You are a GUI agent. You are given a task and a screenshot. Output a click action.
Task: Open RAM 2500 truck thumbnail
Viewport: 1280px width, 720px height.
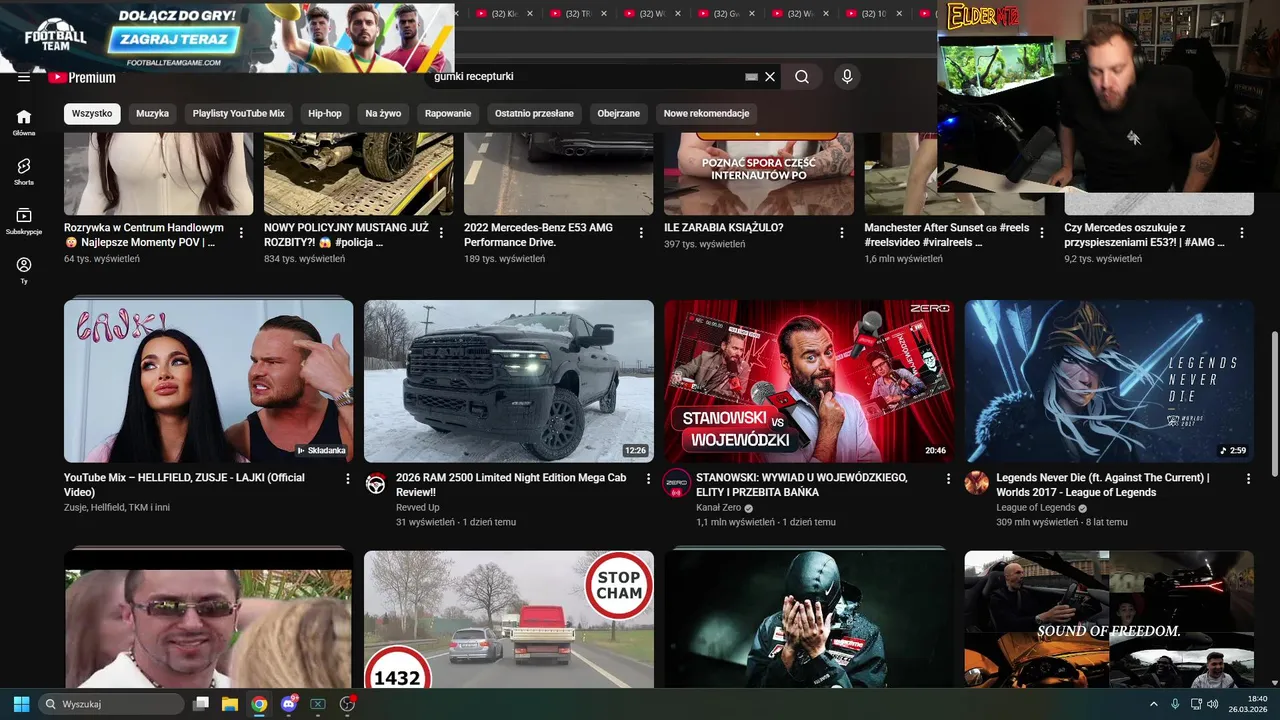pyautogui.click(x=509, y=381)
